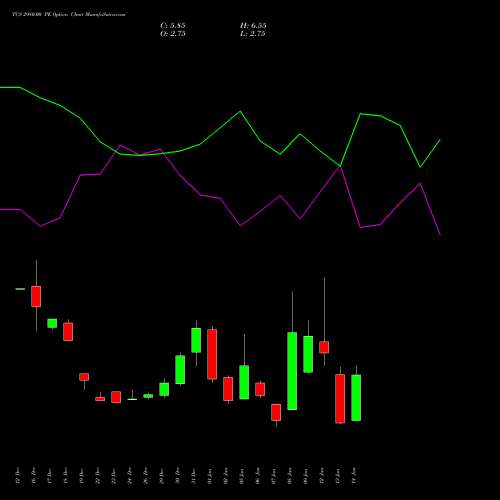Click the red candle above 07 Jan
500x500 pixels.
(276, 412)
